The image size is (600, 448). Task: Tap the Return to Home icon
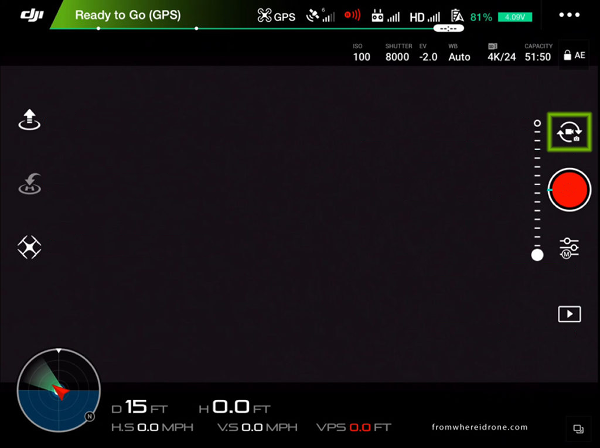(x=30, y=184)
